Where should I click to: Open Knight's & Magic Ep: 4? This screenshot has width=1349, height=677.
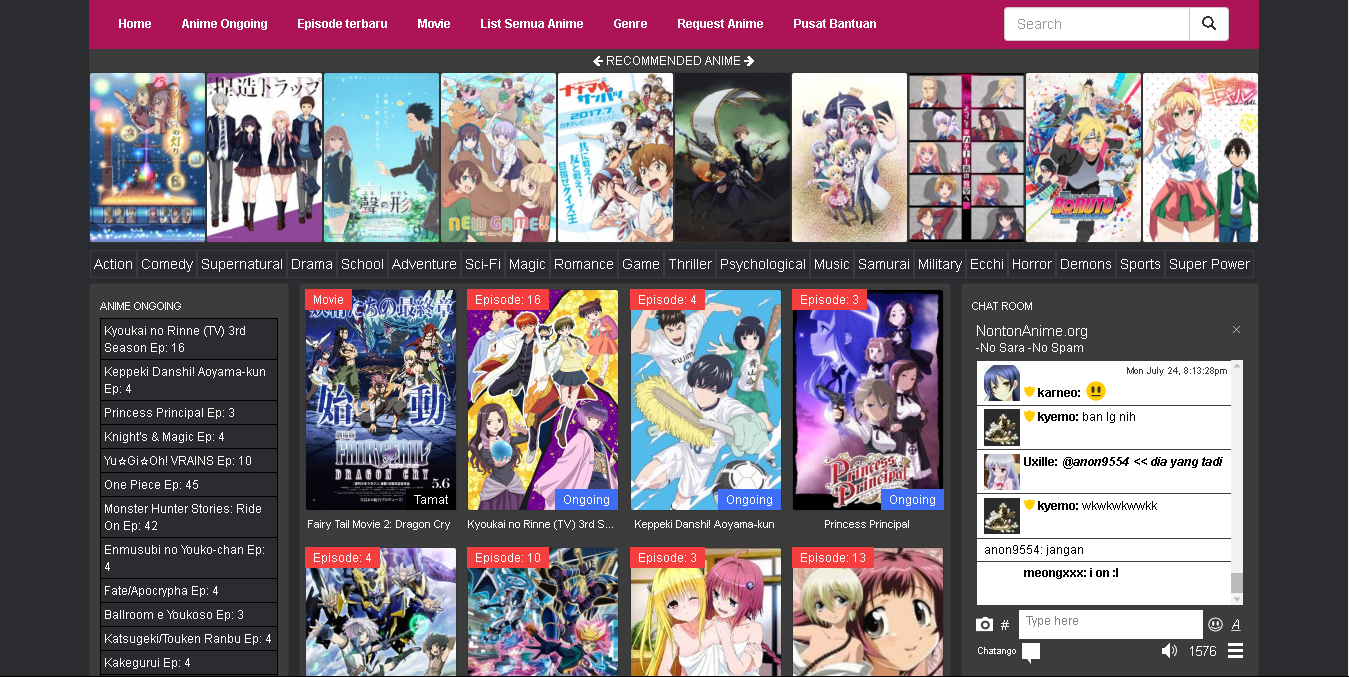(x=189, y=437)
